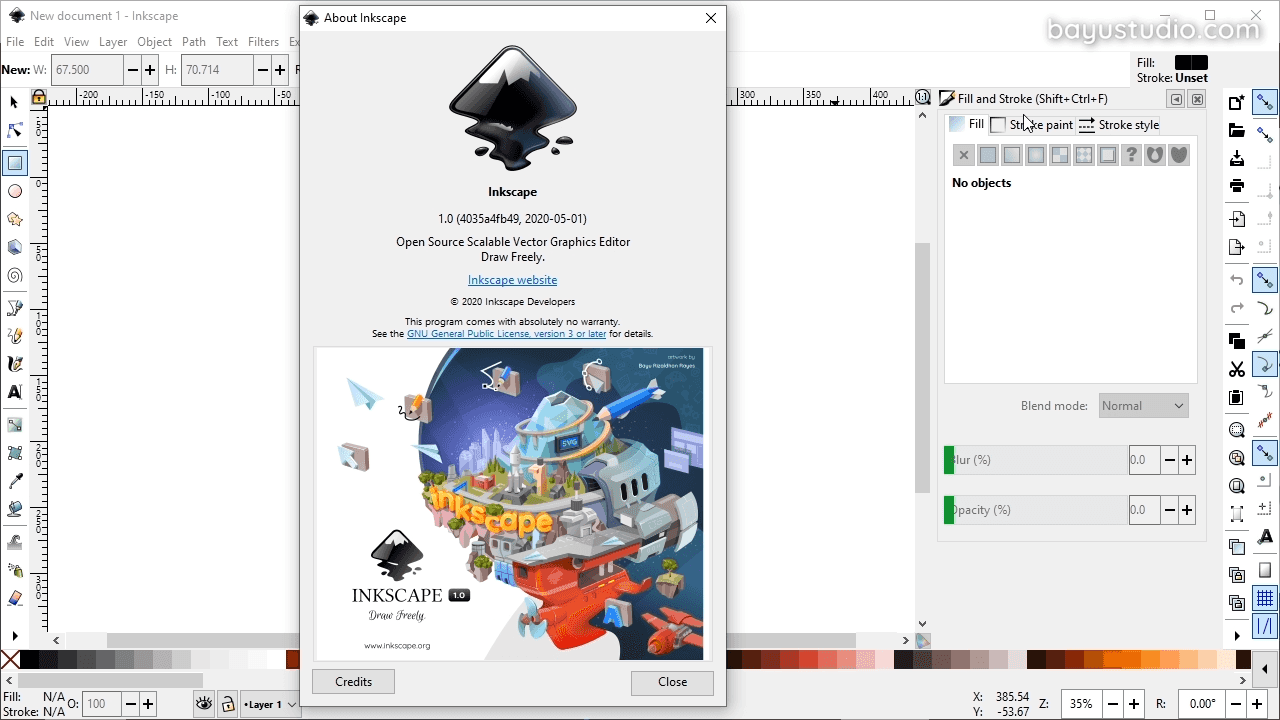Expand more tools arrow in toolbox
Image resolution: width=1280 pixels, height=720 pixels.
[x=14, y=635]
